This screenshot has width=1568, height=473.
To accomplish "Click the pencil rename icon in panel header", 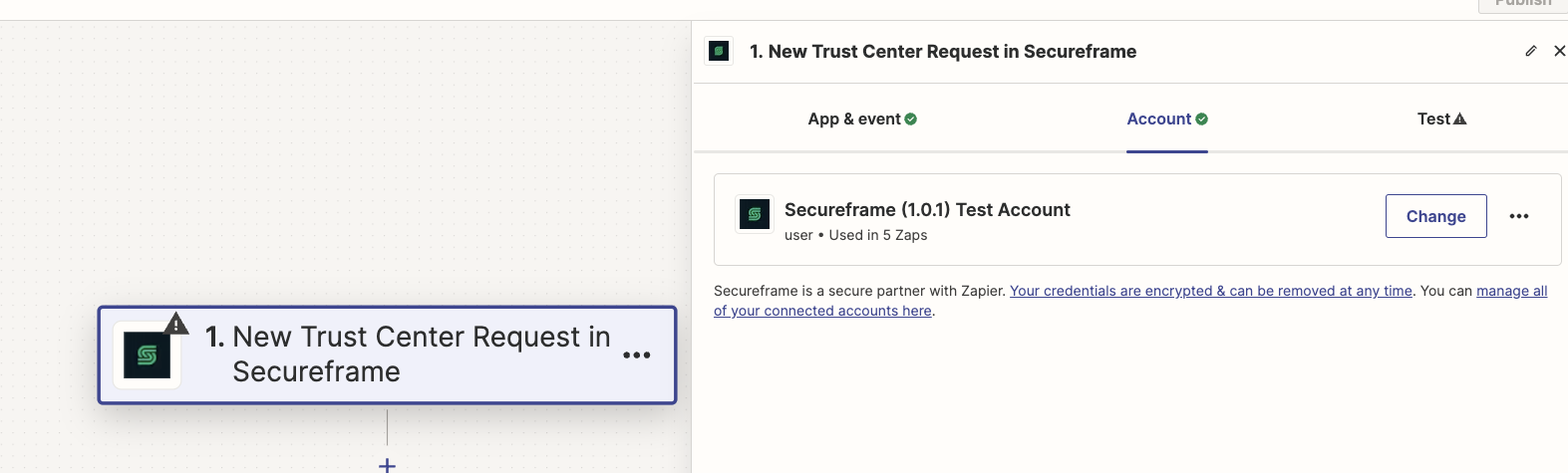I will [x=1531, y=51].
